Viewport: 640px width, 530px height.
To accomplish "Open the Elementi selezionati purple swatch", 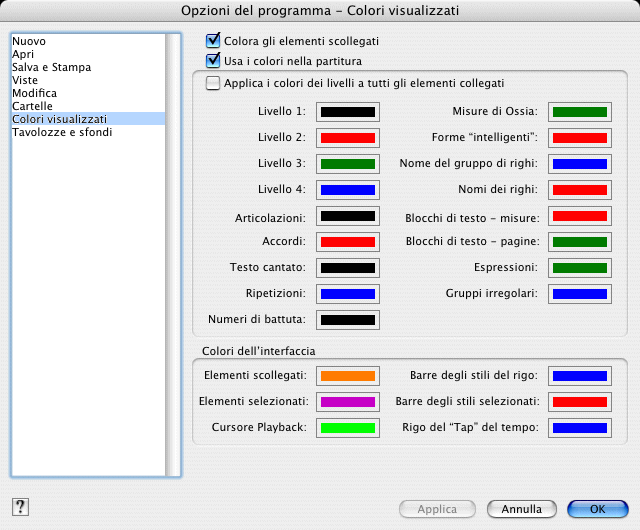I will 347,402.
